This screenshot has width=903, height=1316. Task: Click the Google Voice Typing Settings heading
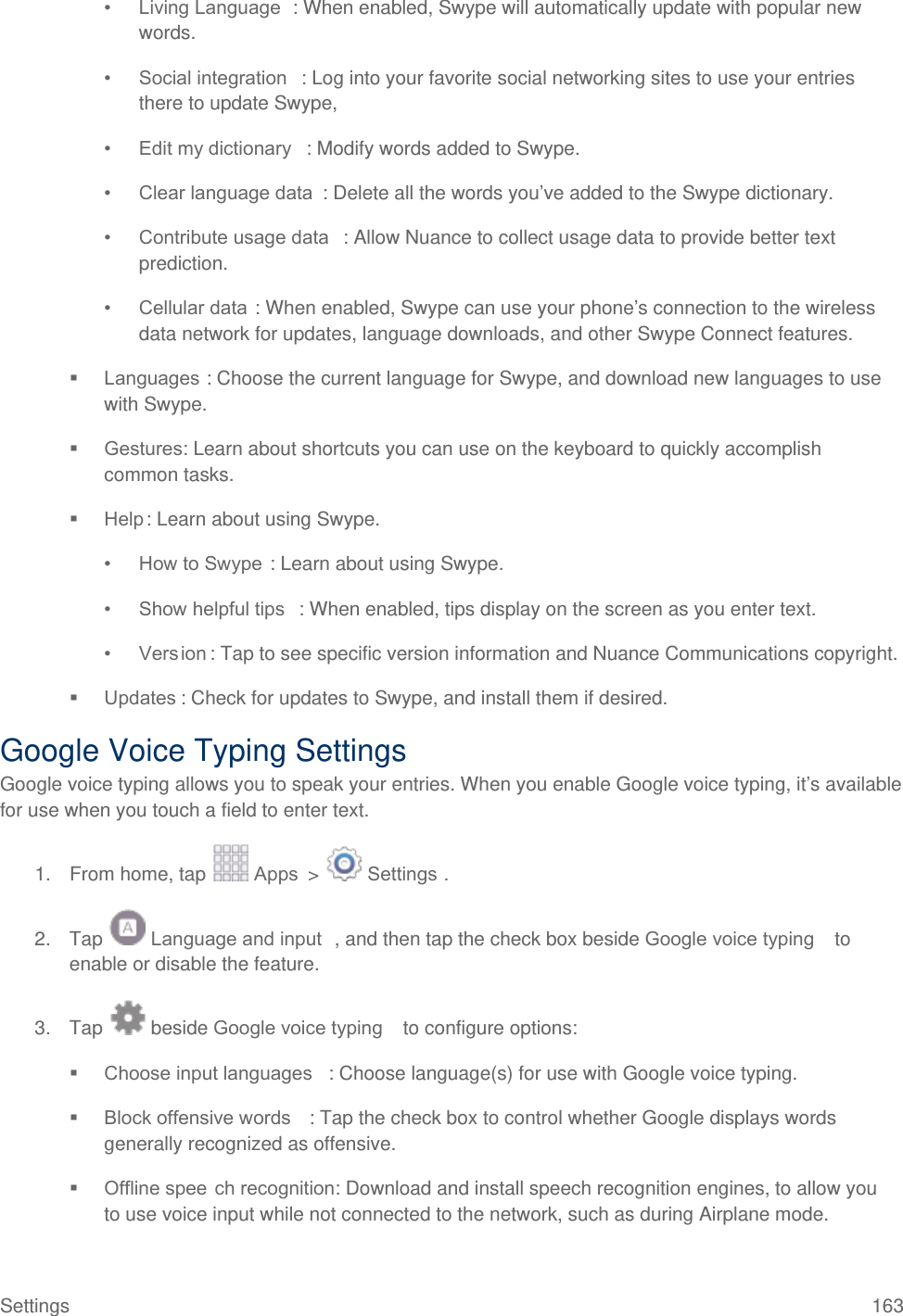(x=203, y=751)
